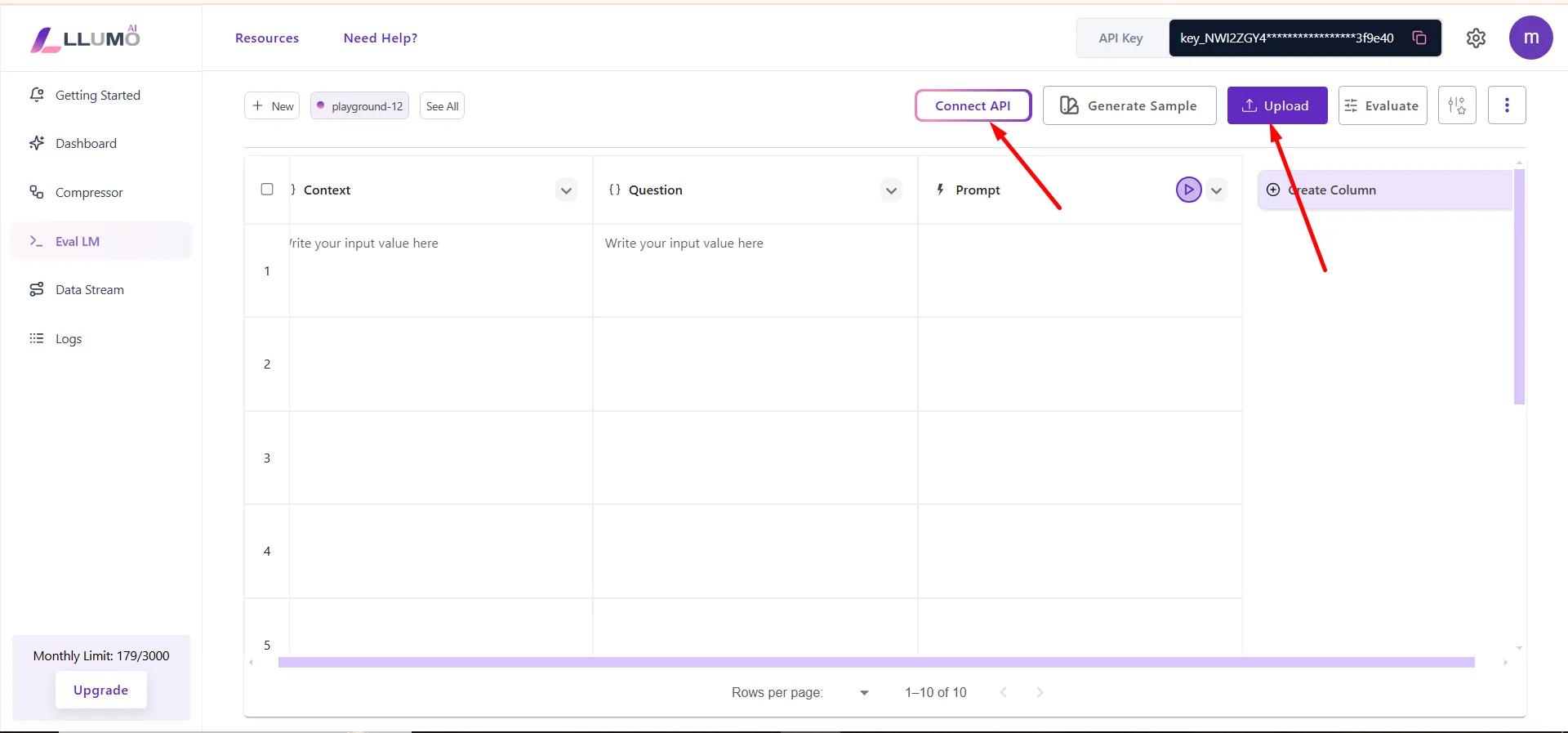The image size is (1568, 733).
Task: Click the Prompt column lightning icon
Action: click(940, 190)
